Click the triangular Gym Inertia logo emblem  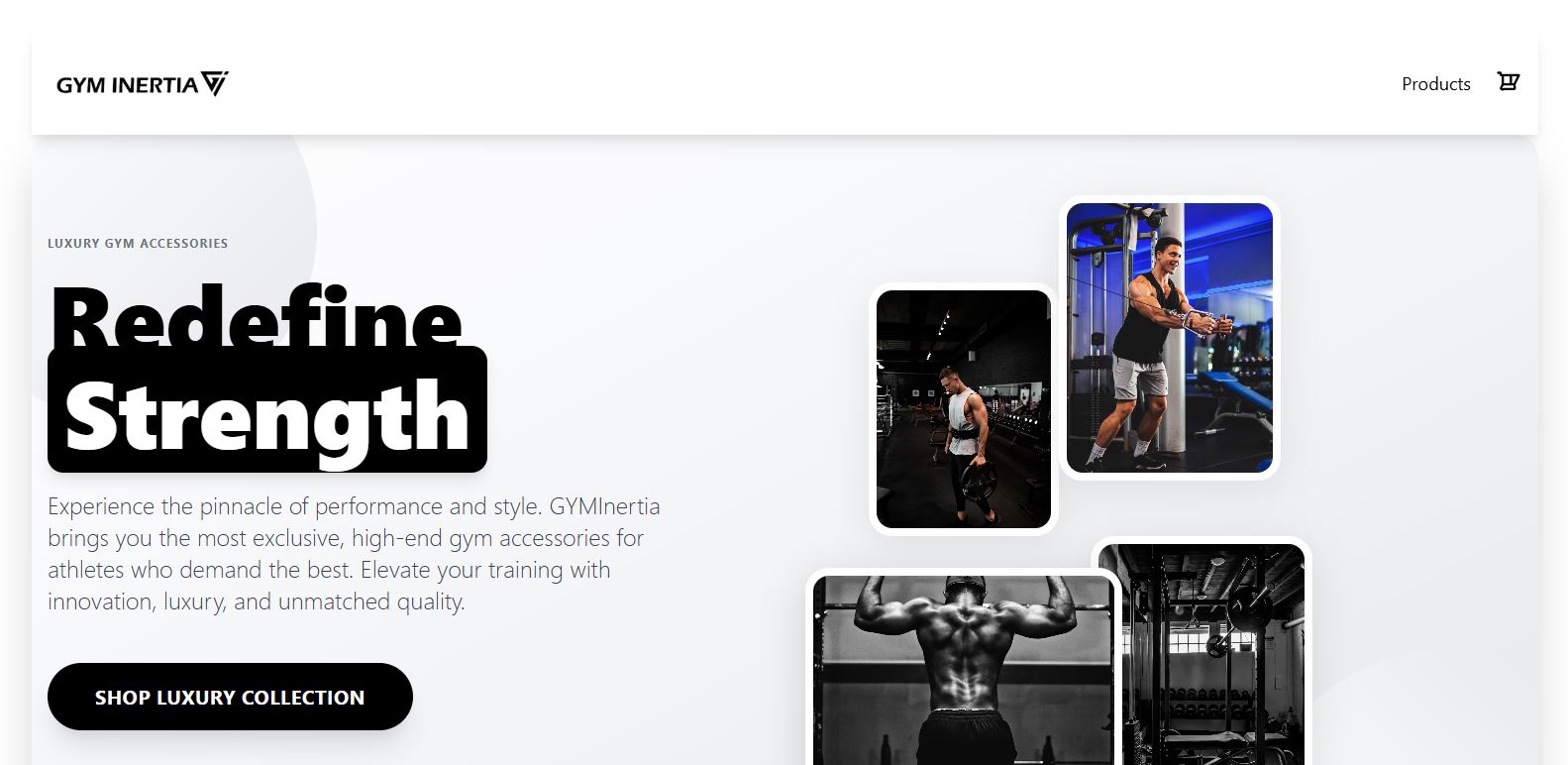click(214, 83)
